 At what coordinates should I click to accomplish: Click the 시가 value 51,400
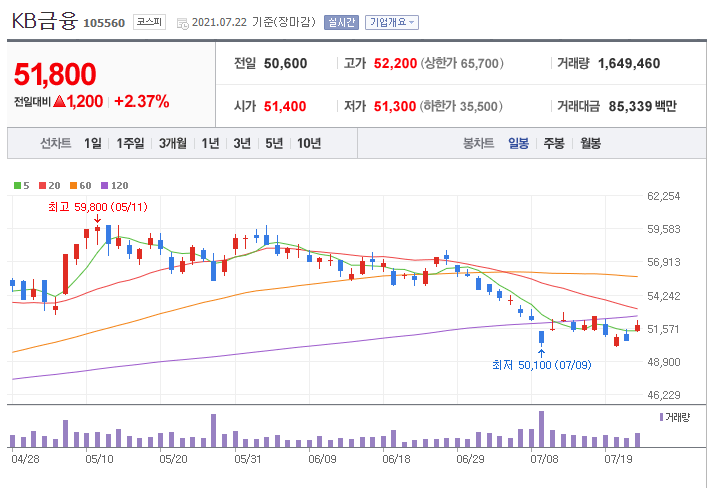285,106
